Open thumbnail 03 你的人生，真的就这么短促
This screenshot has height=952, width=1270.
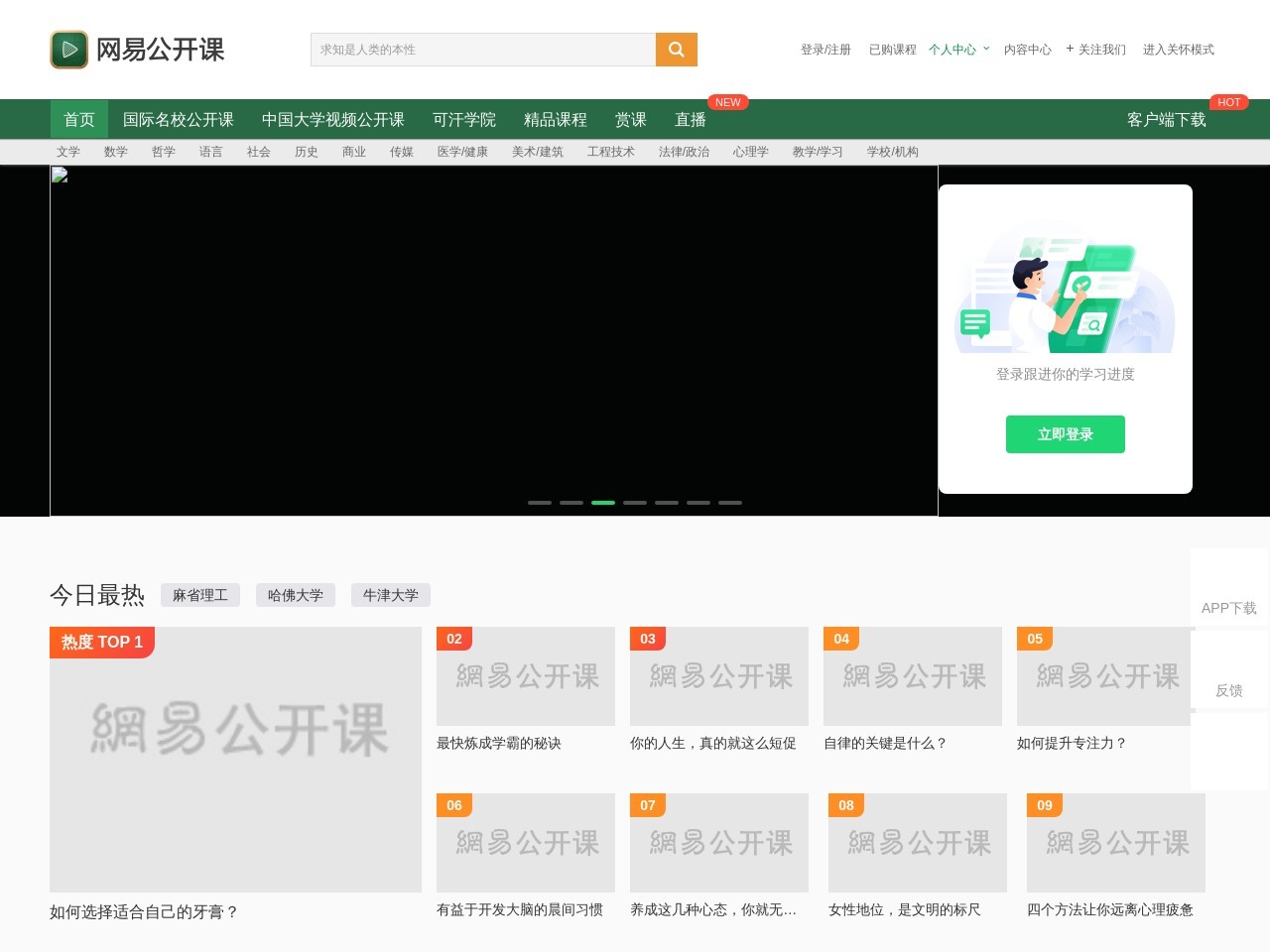(719, 676)
